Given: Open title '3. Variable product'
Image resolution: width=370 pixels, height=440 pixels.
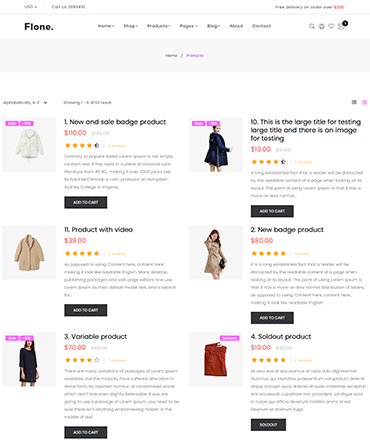Looking at the screenshot, I should [x=95, y=337].
